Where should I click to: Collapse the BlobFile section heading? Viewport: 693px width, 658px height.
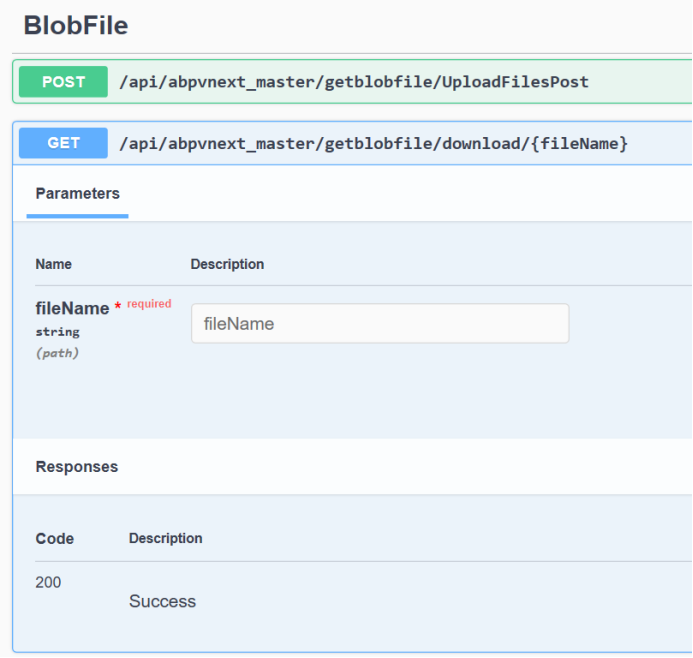point(76,25)
